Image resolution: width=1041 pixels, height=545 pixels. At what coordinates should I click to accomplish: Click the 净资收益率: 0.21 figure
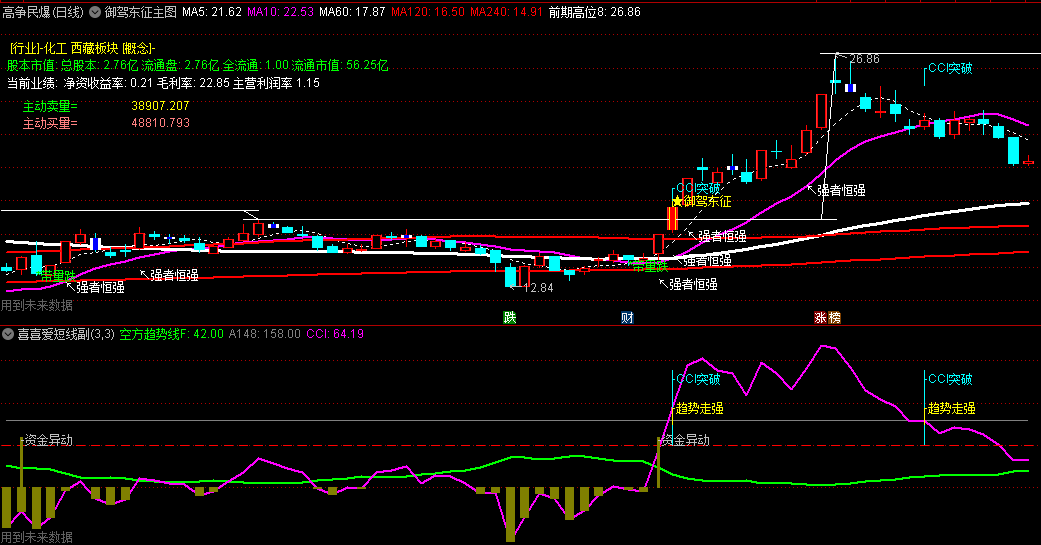108,83
